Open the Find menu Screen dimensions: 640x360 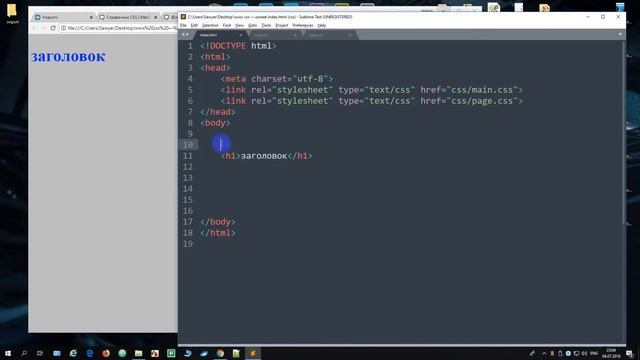(x=227, y=25)
